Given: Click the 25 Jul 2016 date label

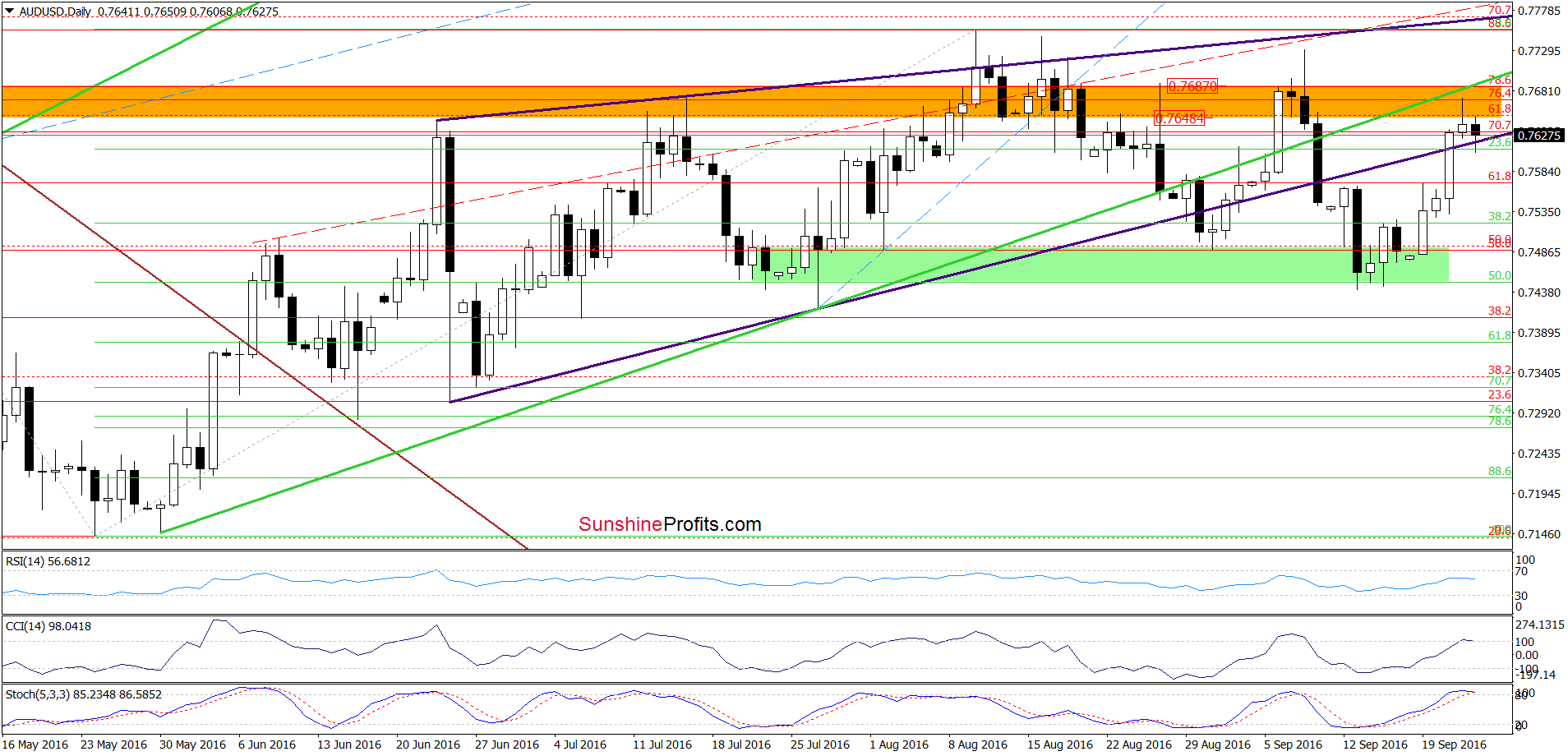Looking at the screenshot, I should coord(820,744).
